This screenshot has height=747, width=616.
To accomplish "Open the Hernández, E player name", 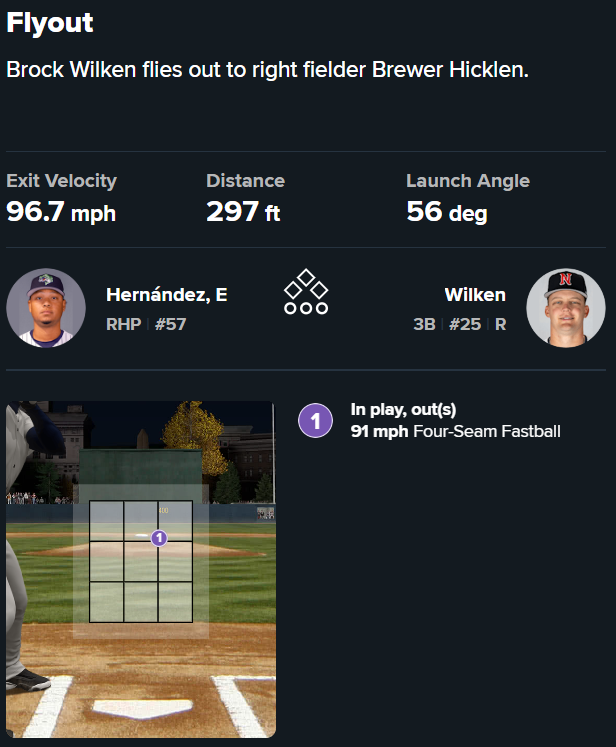I will [167, 295].
